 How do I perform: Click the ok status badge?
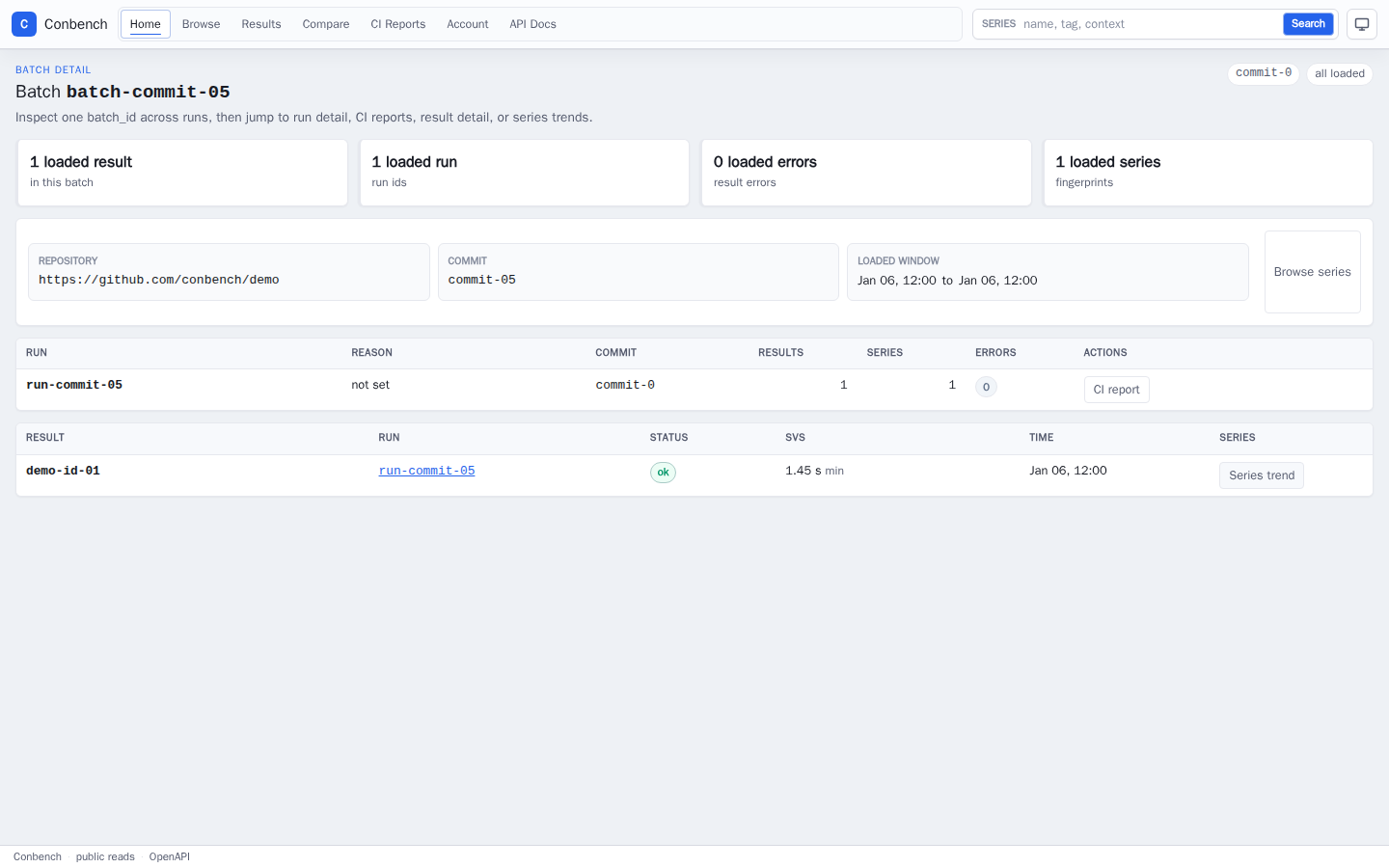[x=663, y=473]
